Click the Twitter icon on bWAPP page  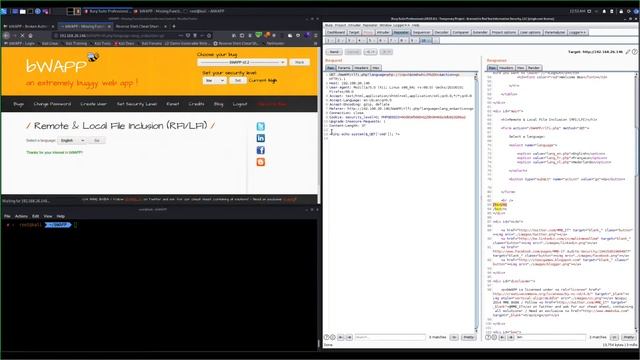point(260,126)
